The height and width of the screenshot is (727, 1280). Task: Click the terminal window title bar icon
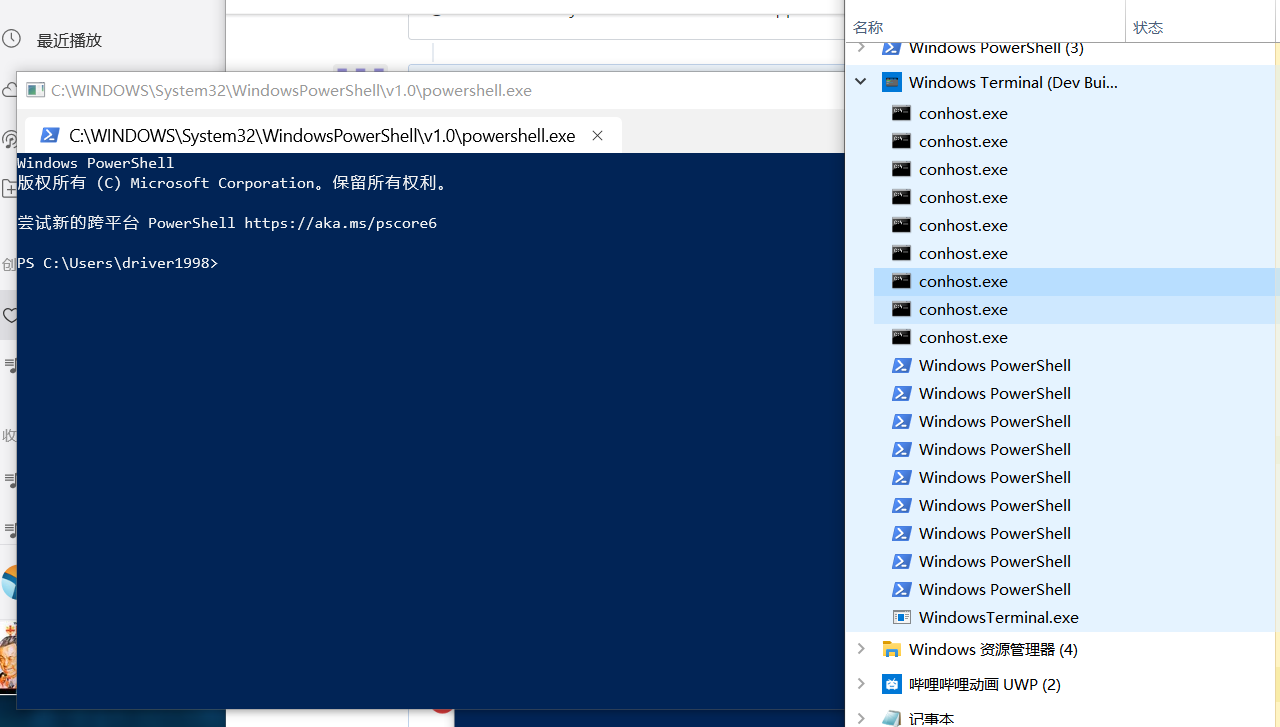[35, 90]
